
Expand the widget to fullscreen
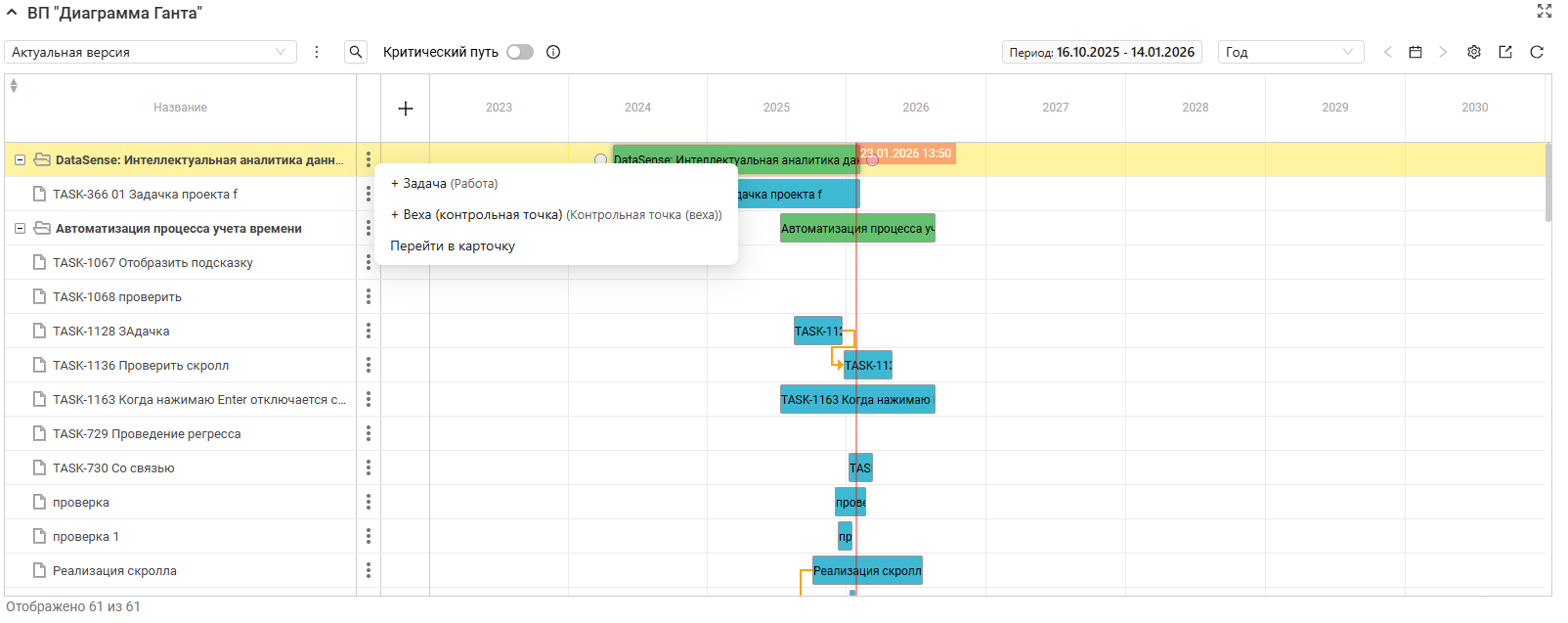(x=1545, y=11)
